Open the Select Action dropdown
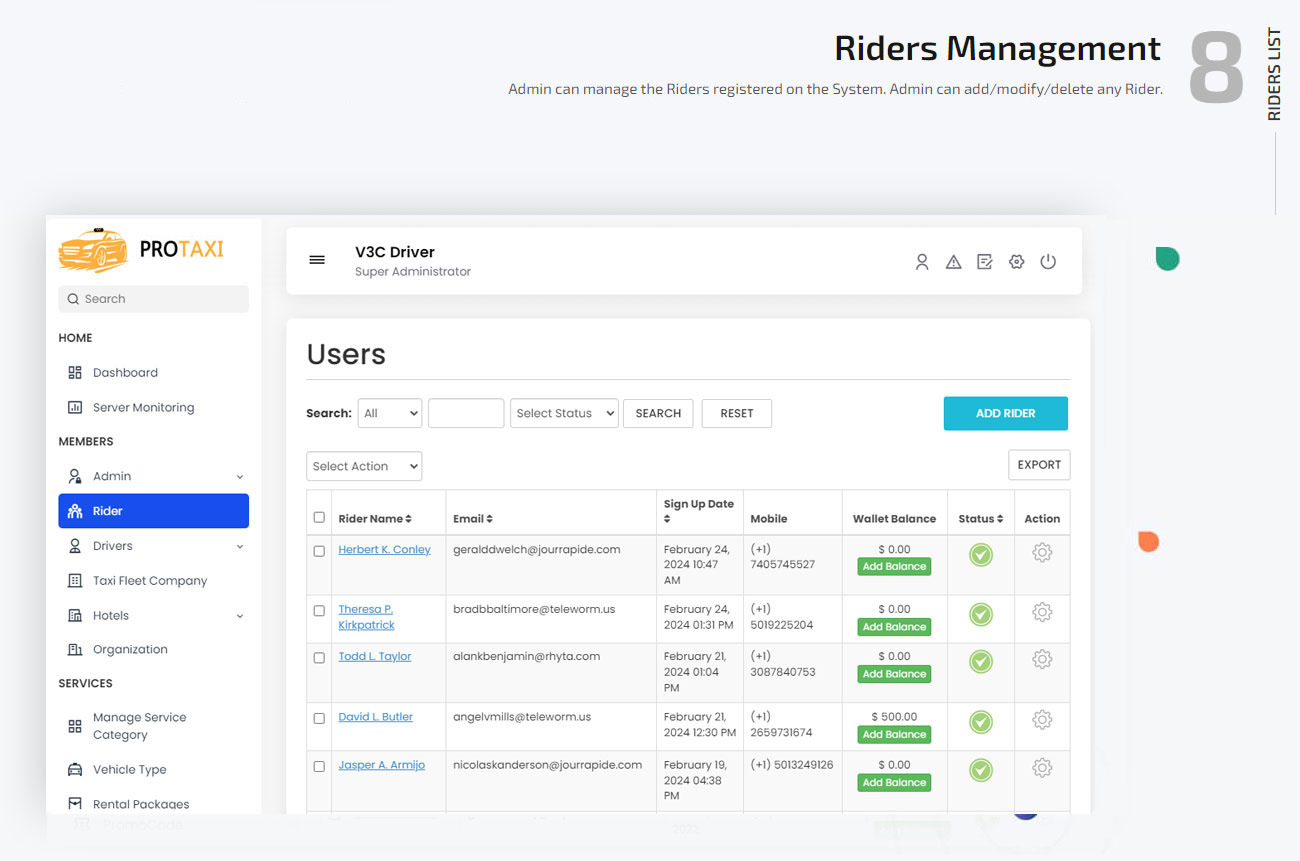1300x861 pixels. [363, 465]
